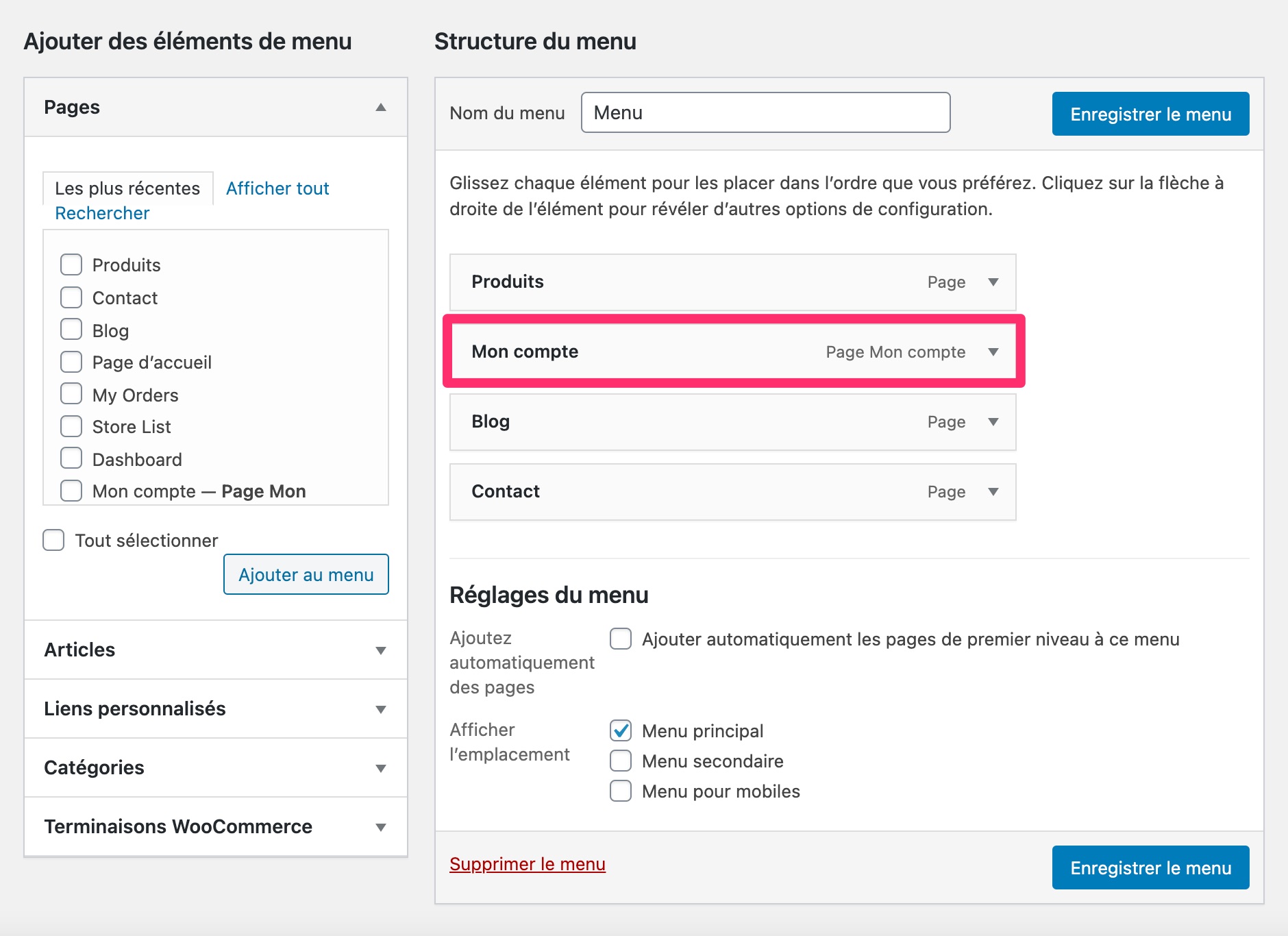Click inside the Nom du menu field
The width and height of the screenshot is (1288, 936).
coord(764,112)
